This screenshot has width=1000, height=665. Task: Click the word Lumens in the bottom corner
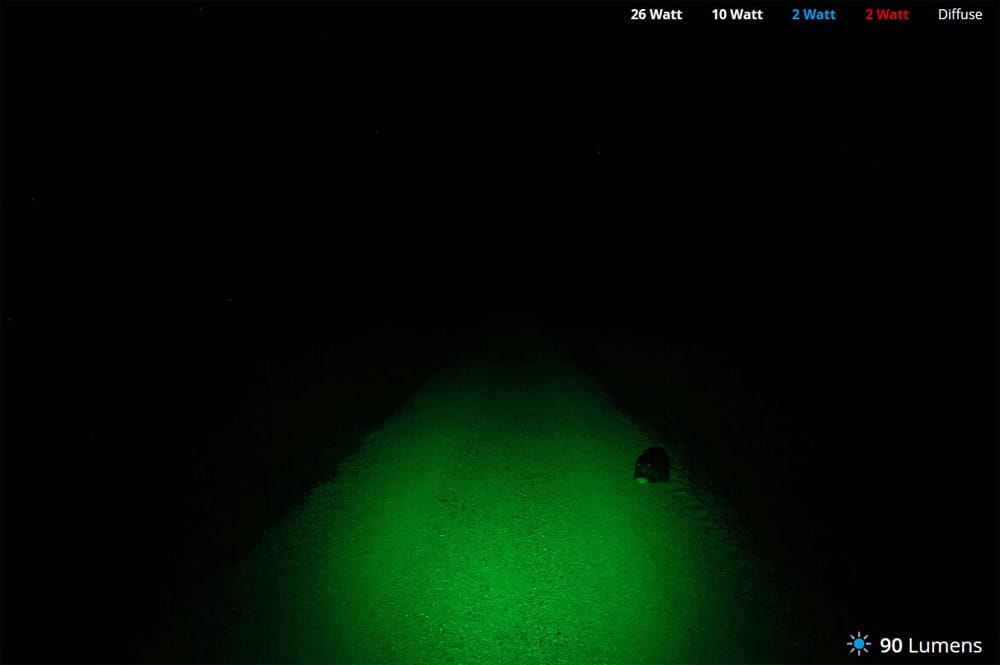pos(945,645)
